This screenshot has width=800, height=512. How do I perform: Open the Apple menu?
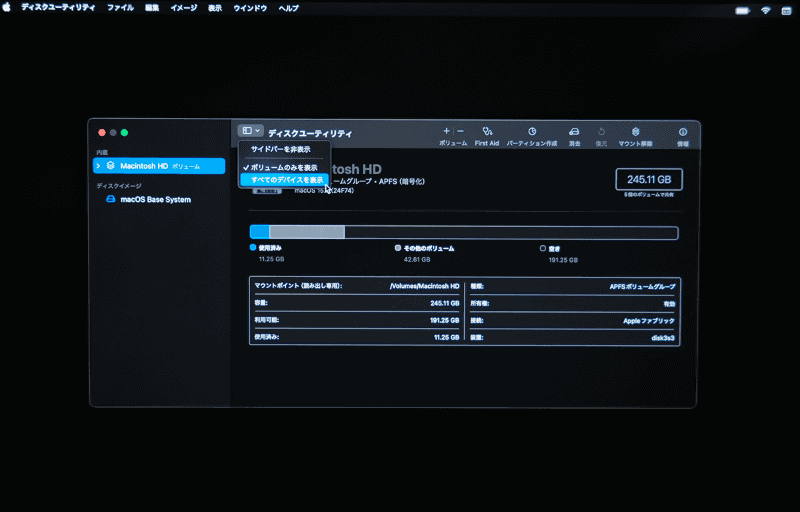pos(7,8)
